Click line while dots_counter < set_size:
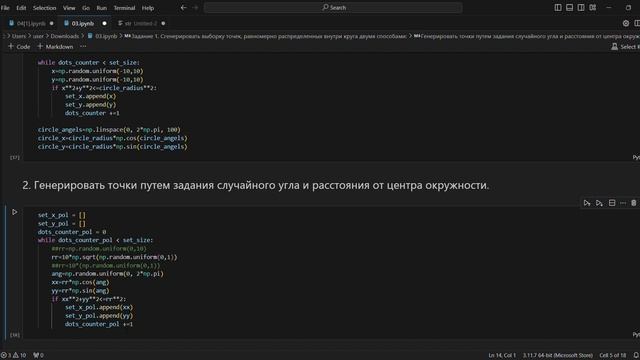The width and height of the screenshot is (640, 360). tap(89, 62)
